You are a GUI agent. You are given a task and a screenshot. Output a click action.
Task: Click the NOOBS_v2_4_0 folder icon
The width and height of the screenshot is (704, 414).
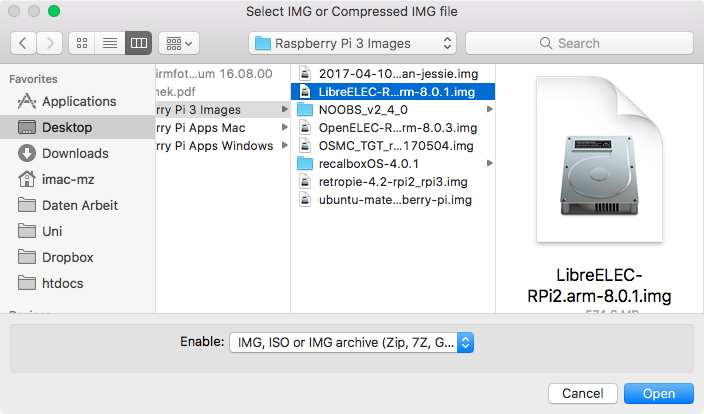click(305, 110)
